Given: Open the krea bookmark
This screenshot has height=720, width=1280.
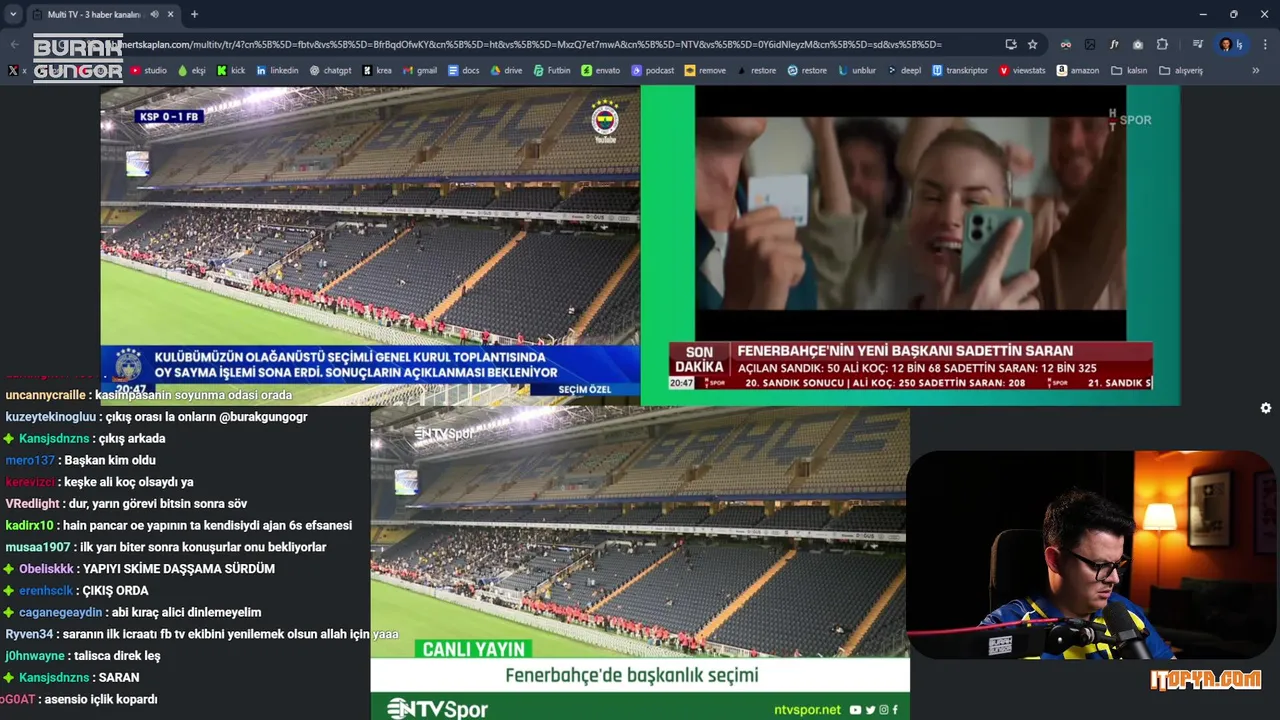Looking at the screenshot, I should point(377,71).
